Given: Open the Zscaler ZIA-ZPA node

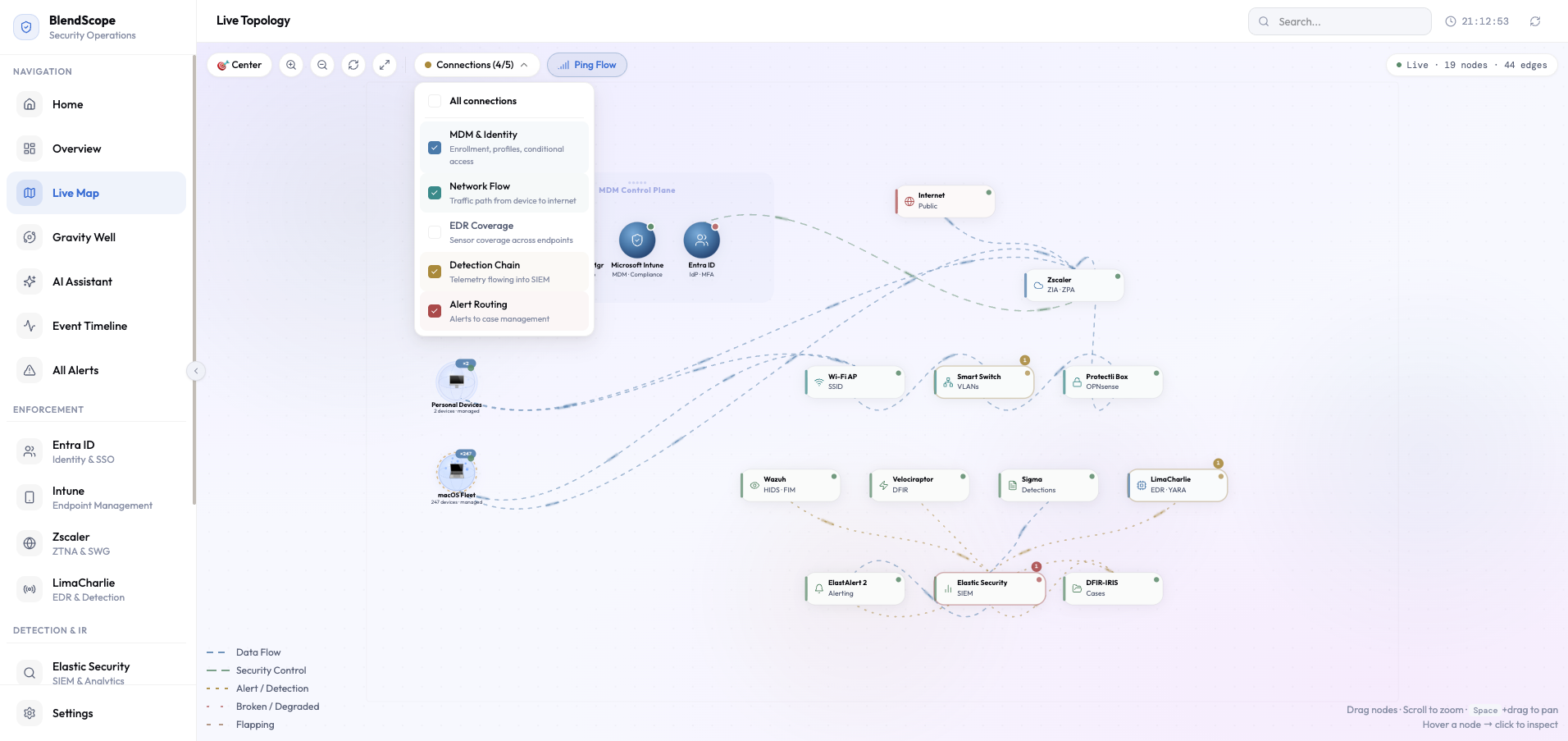Looking at the screenshot, I should tap(1073, 285).
